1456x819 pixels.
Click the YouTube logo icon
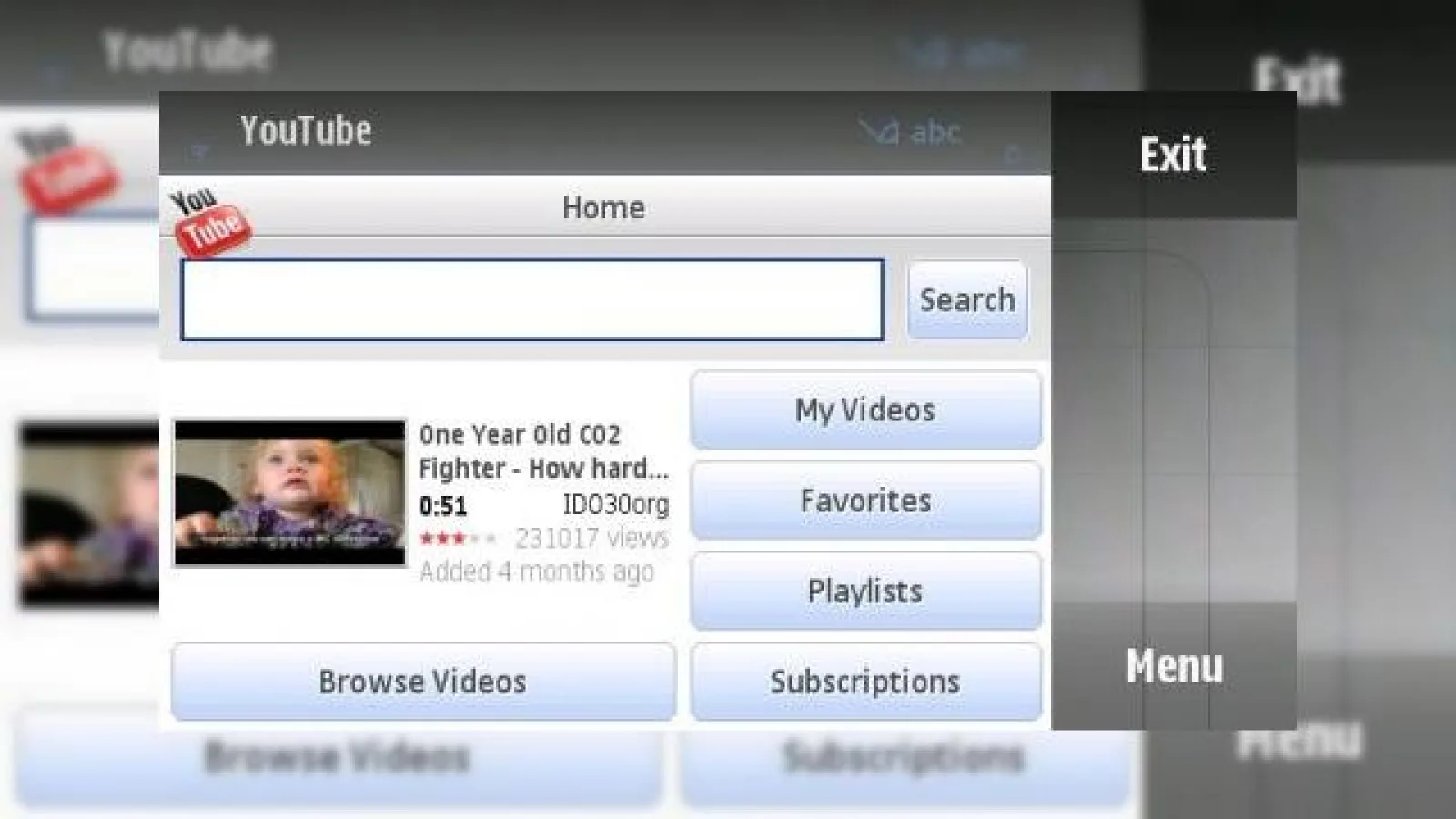point(210,221)
